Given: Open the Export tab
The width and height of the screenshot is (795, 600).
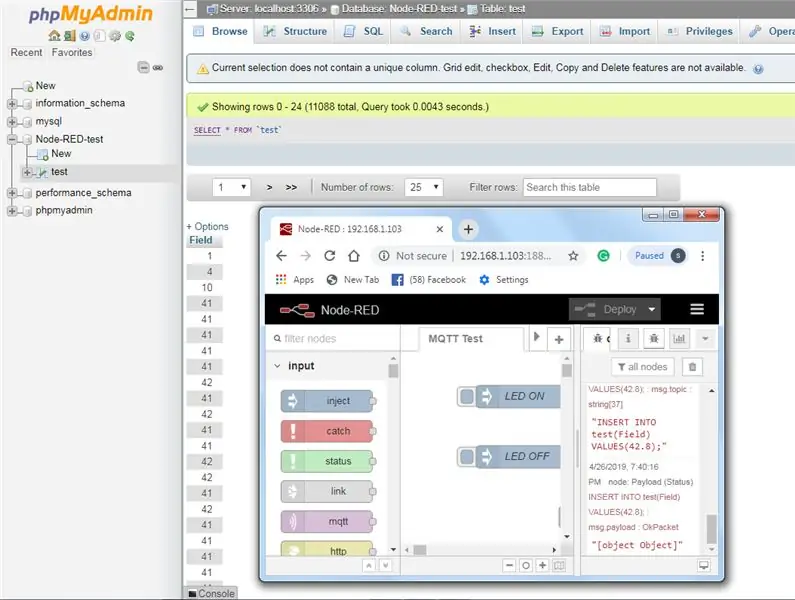Looking at the screenshot, I should pos(557,31).
